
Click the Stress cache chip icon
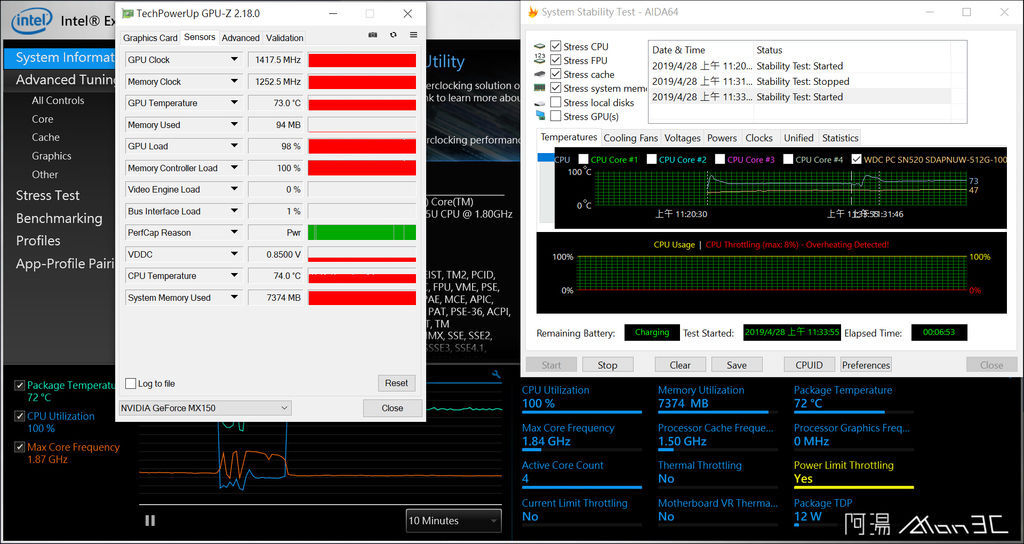tap(539, 74)
